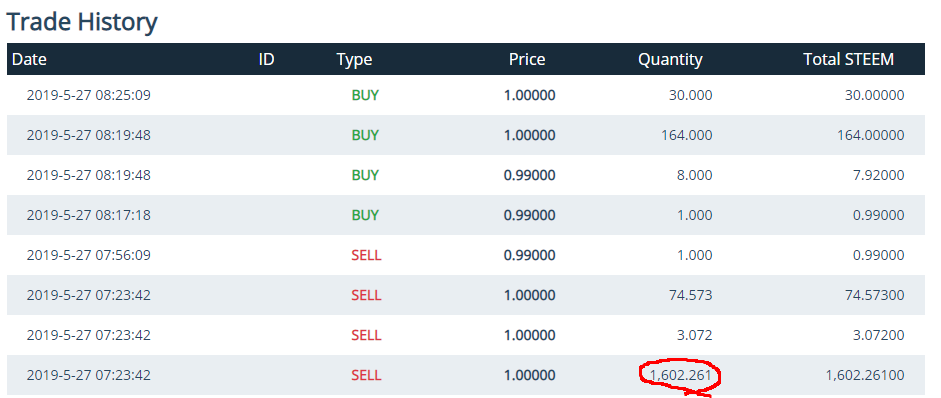Click the price in the 74.573 row
The image size is (941, 398).
tap(530, 295)
